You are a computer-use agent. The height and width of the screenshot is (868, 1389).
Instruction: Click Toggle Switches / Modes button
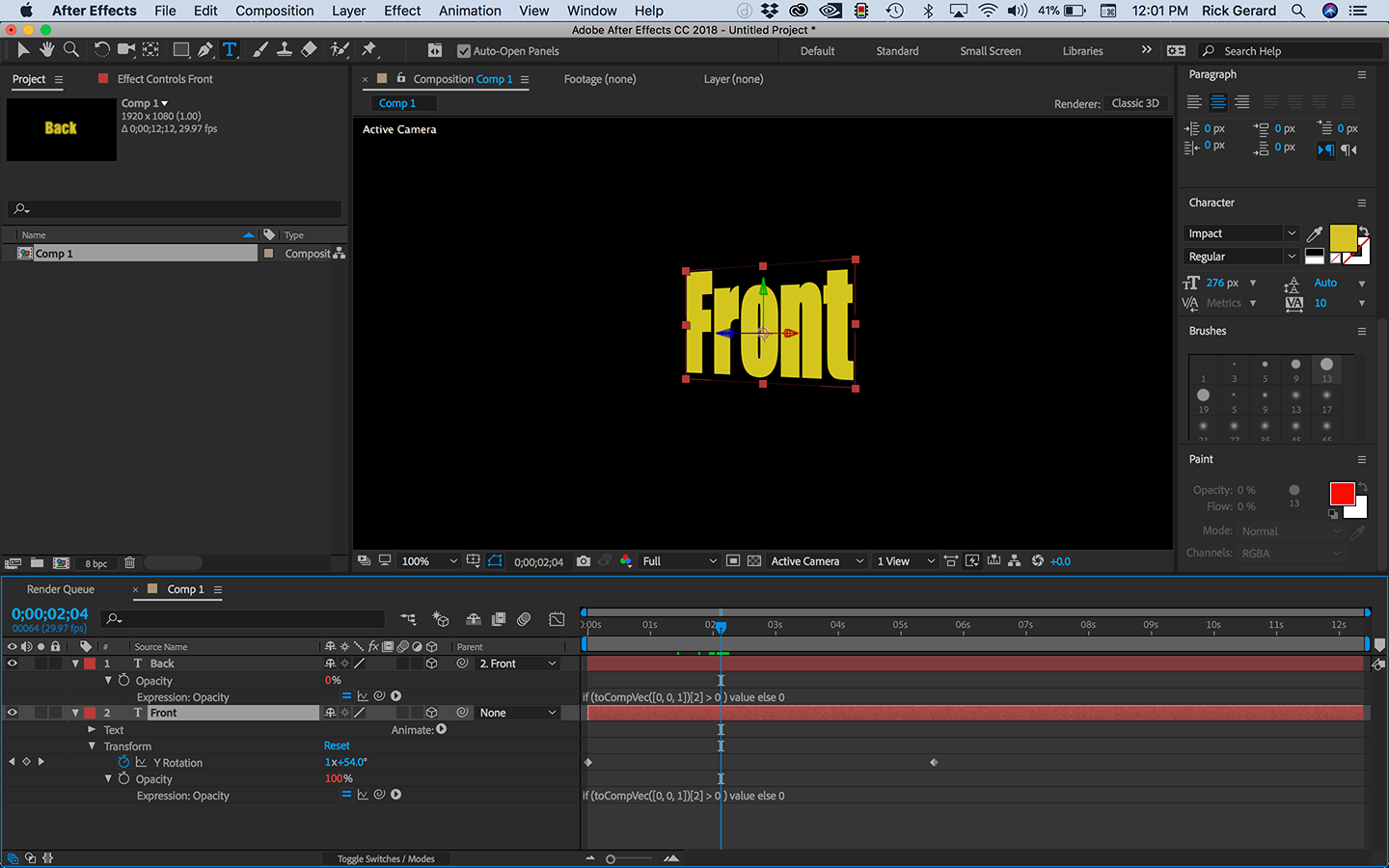[386, 858]
